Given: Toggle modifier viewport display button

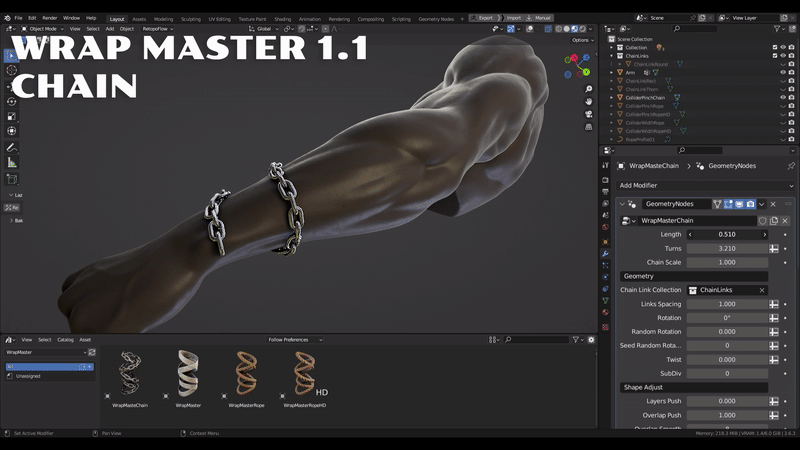Looking at the screenshot, I should pyautogui.click(x=739, y=204).
